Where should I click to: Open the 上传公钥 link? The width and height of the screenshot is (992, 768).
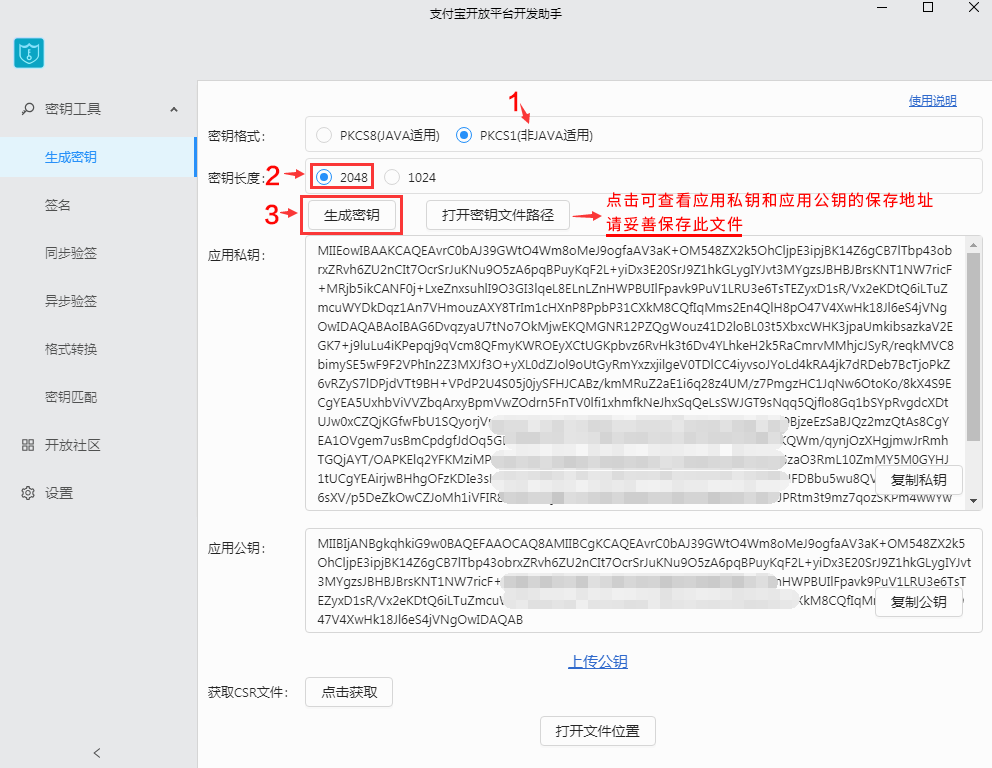click(x=598, y=662)
